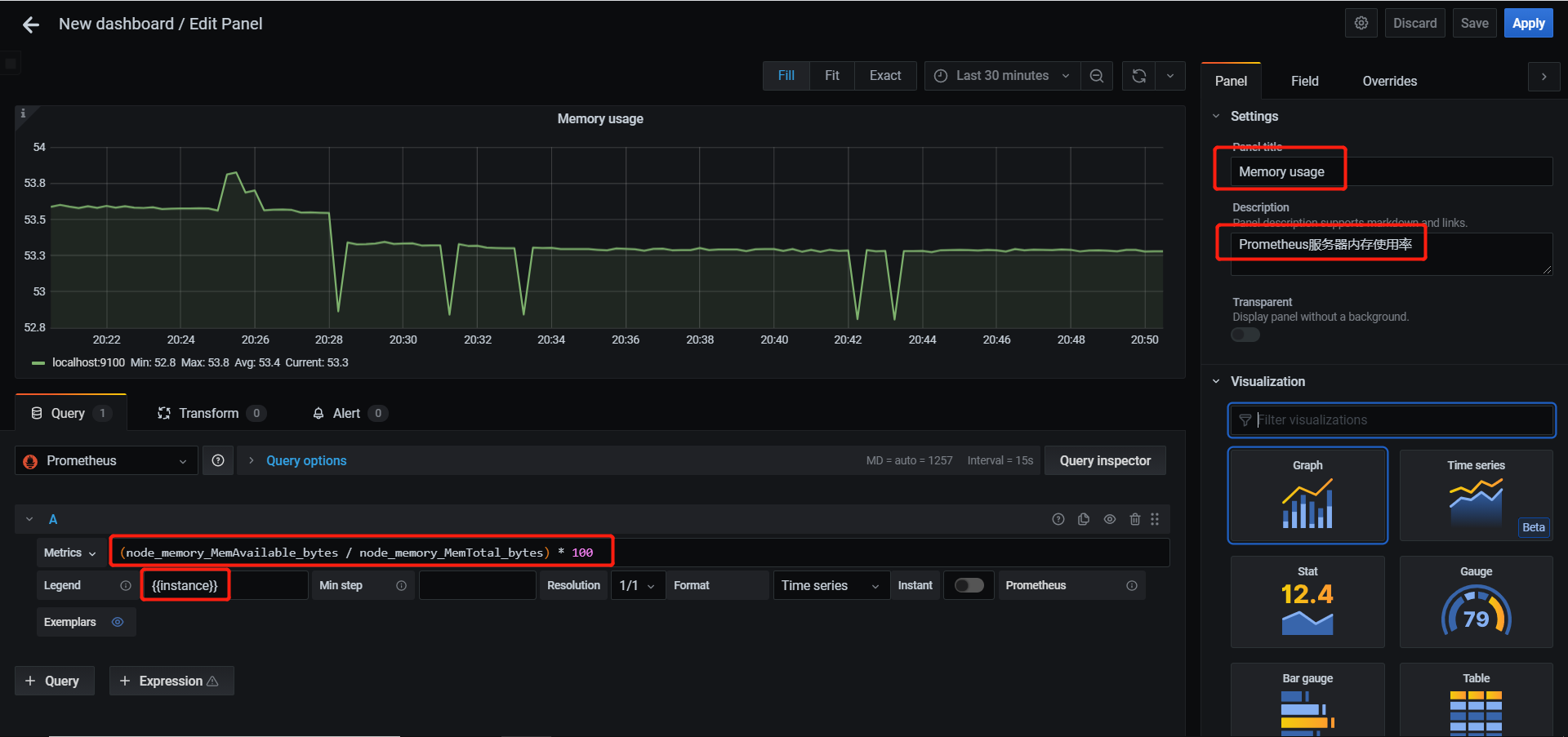Click the drag handle icon of query A
The width and height of the screenshot is (1568, 737).
[1155, 519]
